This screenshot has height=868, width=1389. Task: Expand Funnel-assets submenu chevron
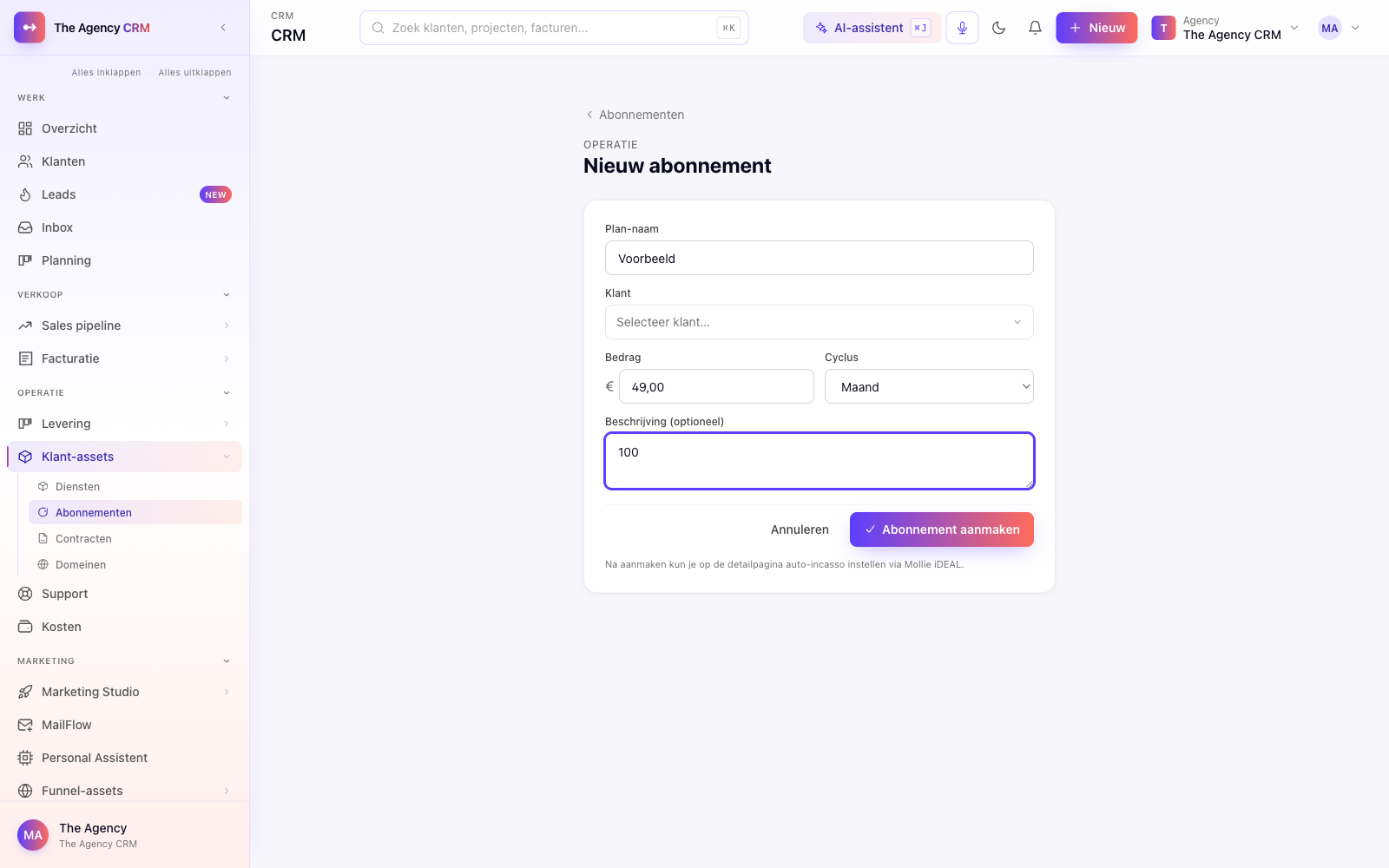coord(227,791)
